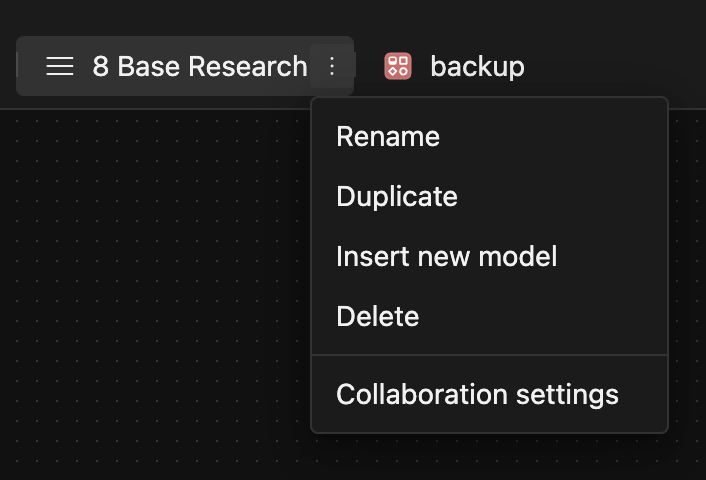Switch to the backup tab
Viewport: 706px width, 480px height.
point(476,67)
